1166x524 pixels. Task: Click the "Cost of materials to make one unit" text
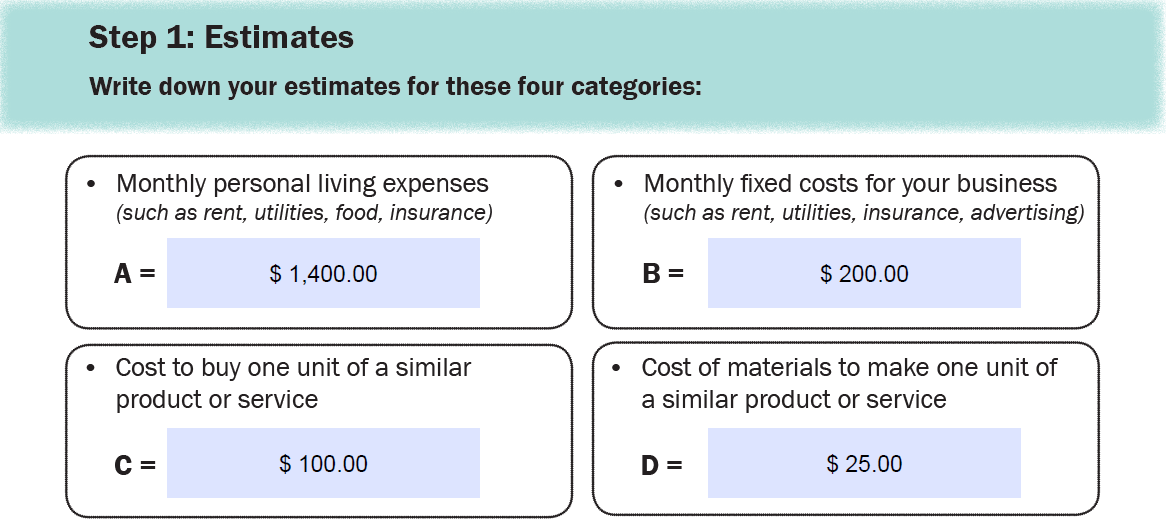849,368
